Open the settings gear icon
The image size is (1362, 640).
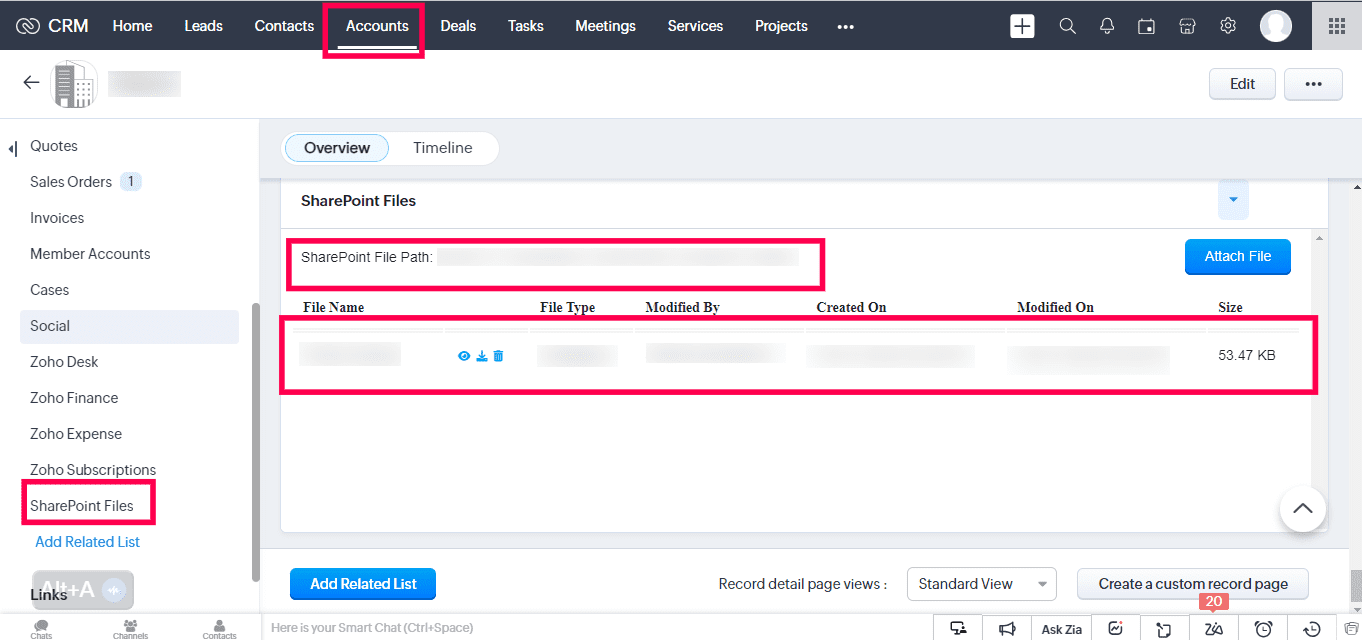(x=1228, y=26)
